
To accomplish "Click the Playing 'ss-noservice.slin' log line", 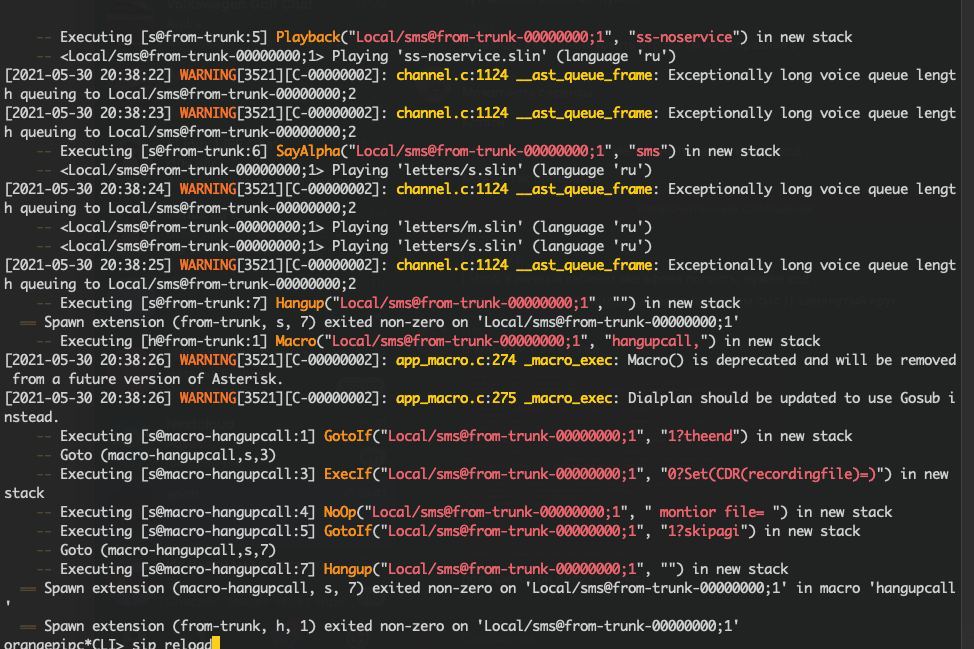I will coord(368,56).
